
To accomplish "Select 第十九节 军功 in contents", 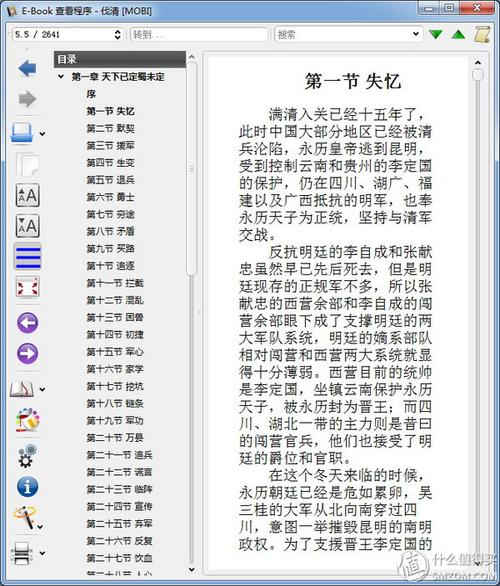I will click(x=115, y=421).
